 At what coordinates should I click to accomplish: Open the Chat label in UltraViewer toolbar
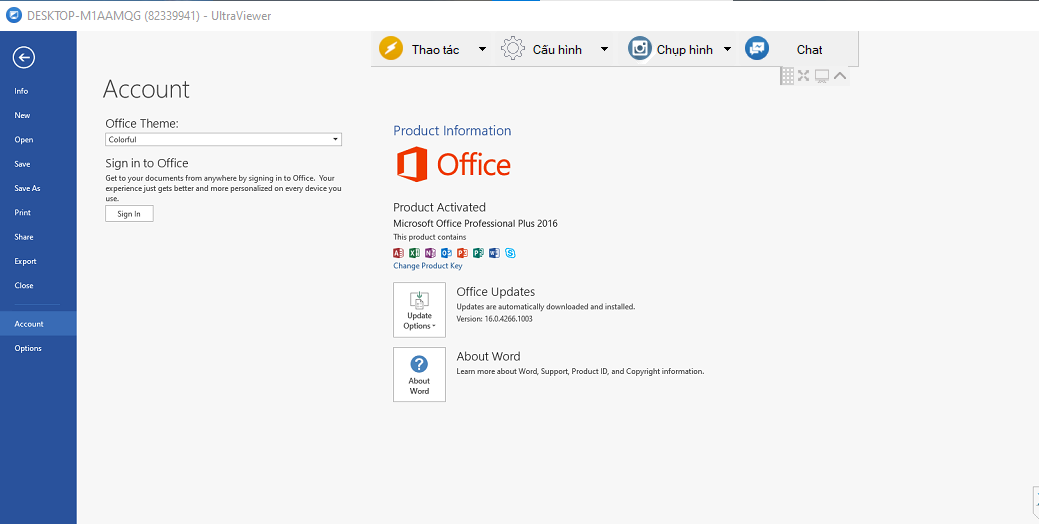(x=809, y=50)
